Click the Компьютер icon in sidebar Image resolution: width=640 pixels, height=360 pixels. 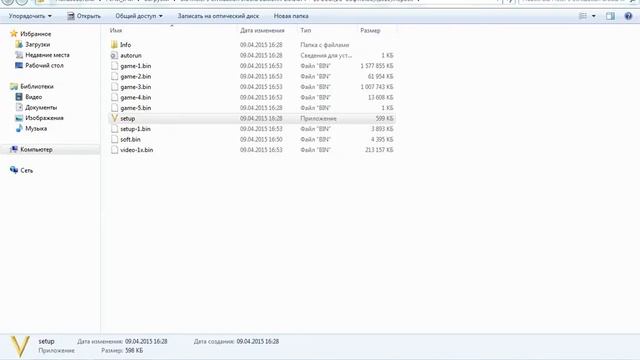[x=13, y=149]
